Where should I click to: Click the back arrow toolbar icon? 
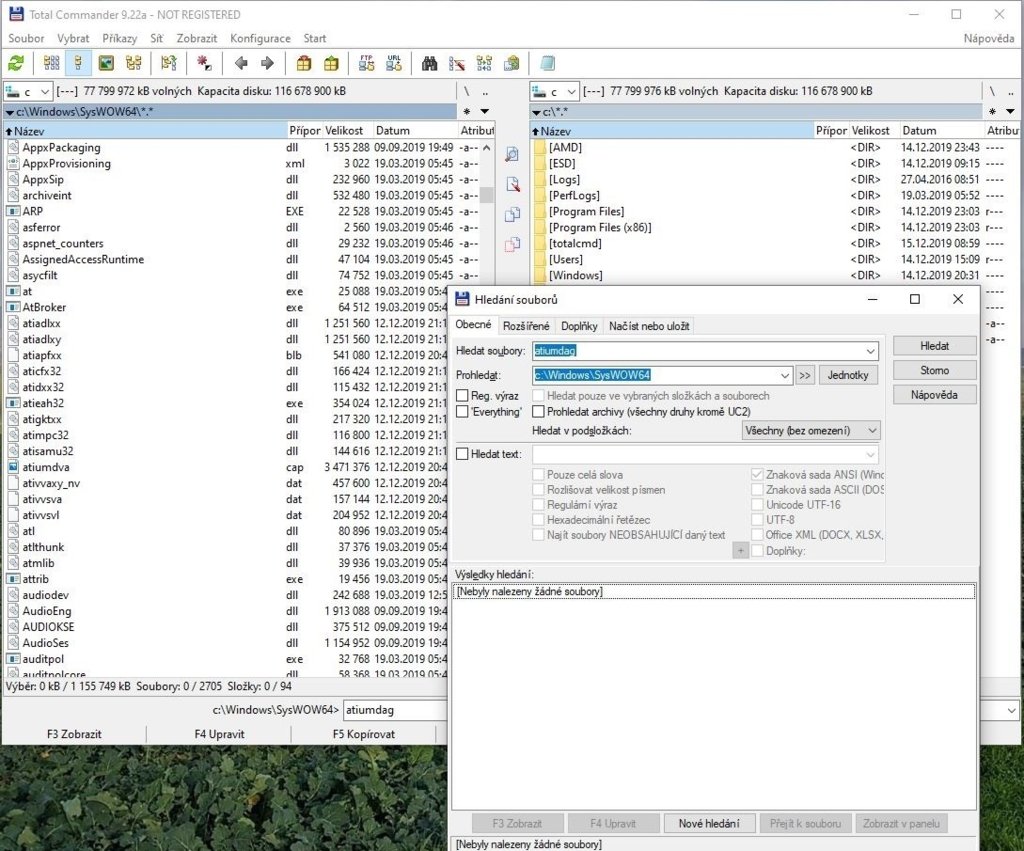[x=241, y=63]
